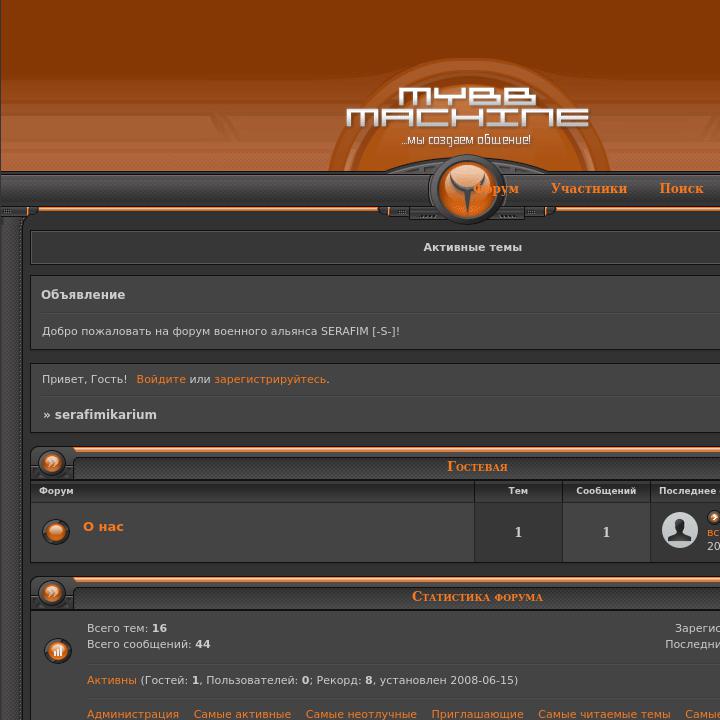Open the О нас forum
The width and height of the screenshot is (720, 720).
(103, 527)
